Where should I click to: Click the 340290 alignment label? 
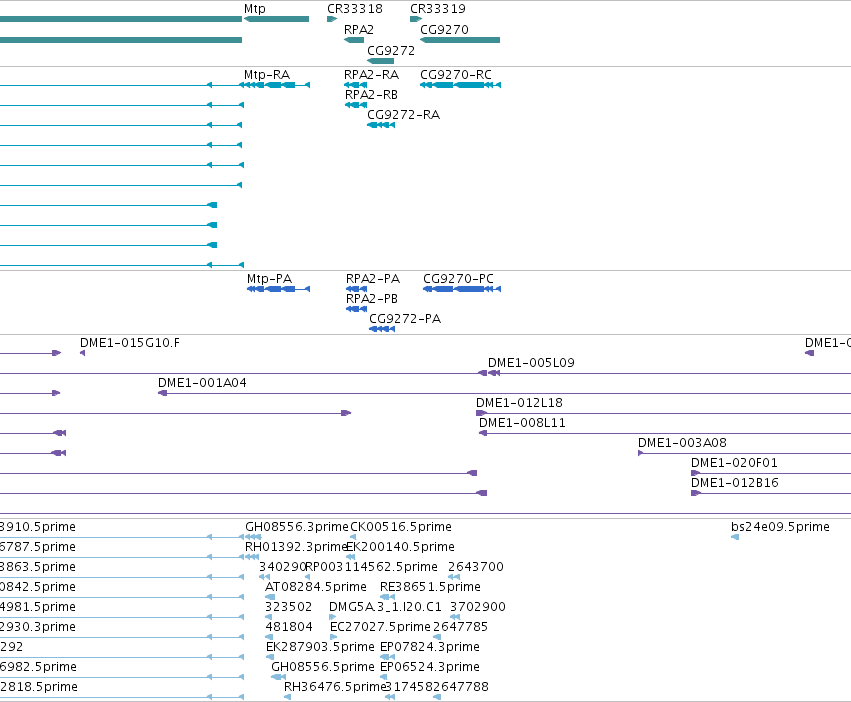pyautogui.click(x=282, y=567)
